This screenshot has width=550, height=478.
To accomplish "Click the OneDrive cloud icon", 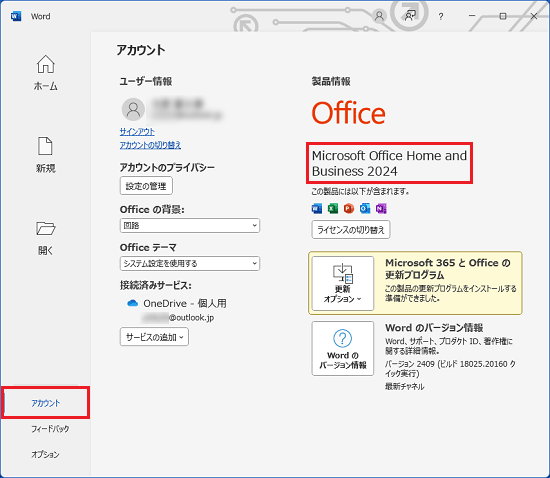I will coord(132,303).
